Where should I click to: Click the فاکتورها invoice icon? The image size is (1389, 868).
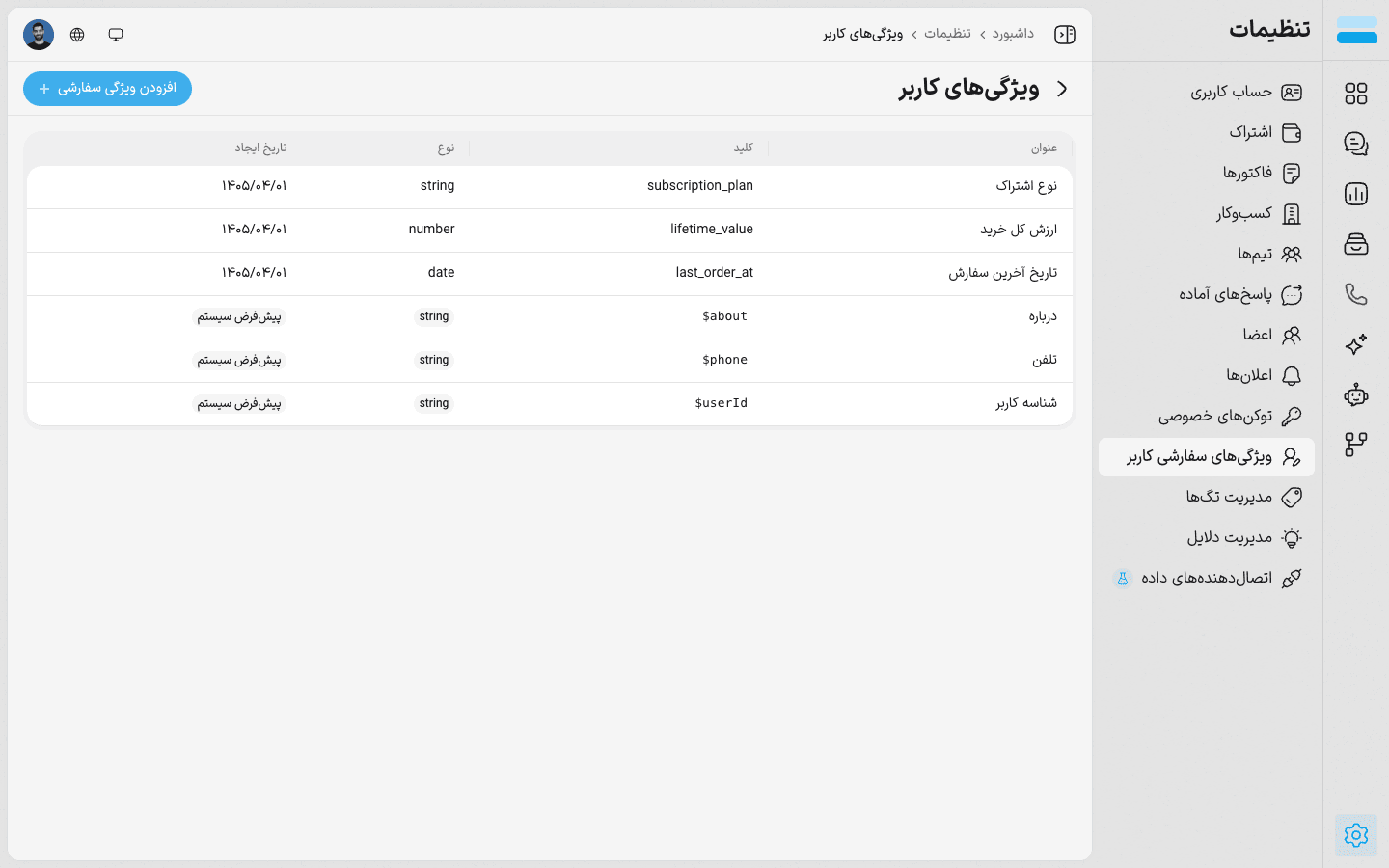1292,173
